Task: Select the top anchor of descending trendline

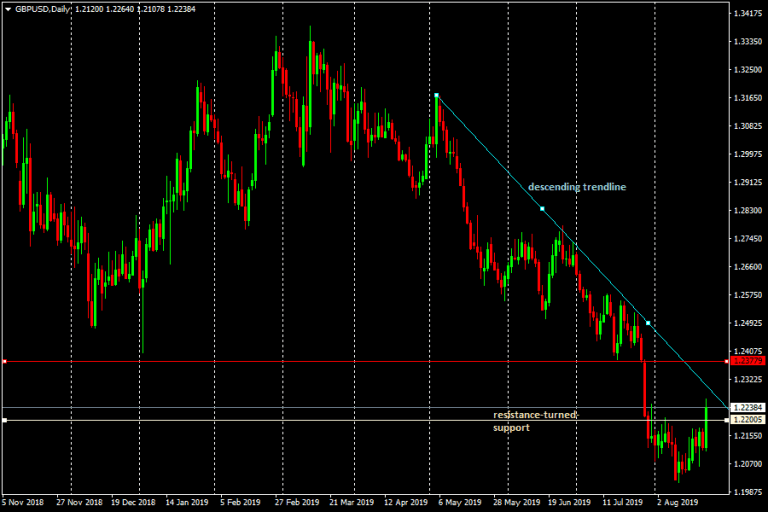Action: pyautogui.click(x=437, y=95)
